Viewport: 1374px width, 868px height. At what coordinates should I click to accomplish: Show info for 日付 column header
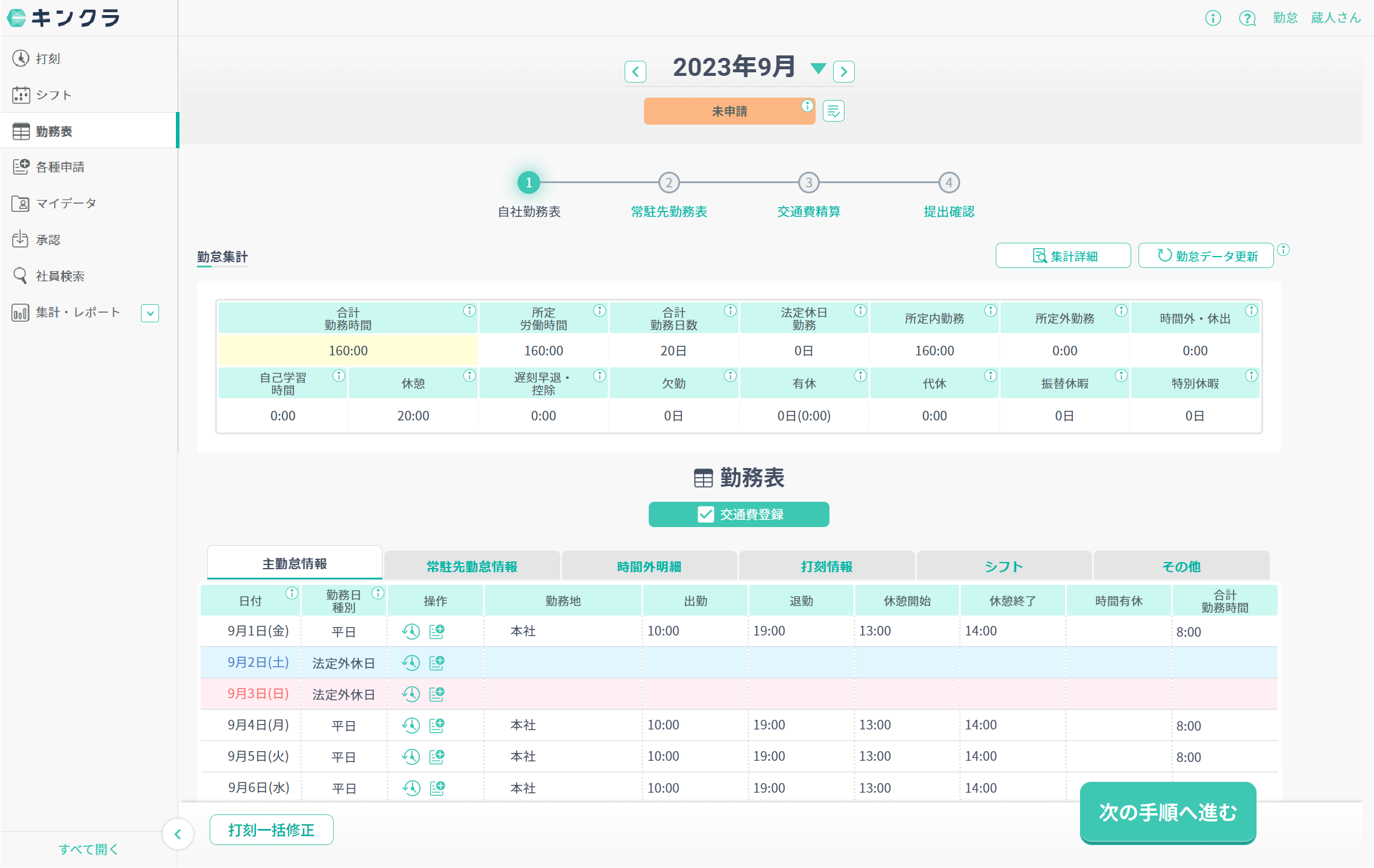(x=292, y=593)
